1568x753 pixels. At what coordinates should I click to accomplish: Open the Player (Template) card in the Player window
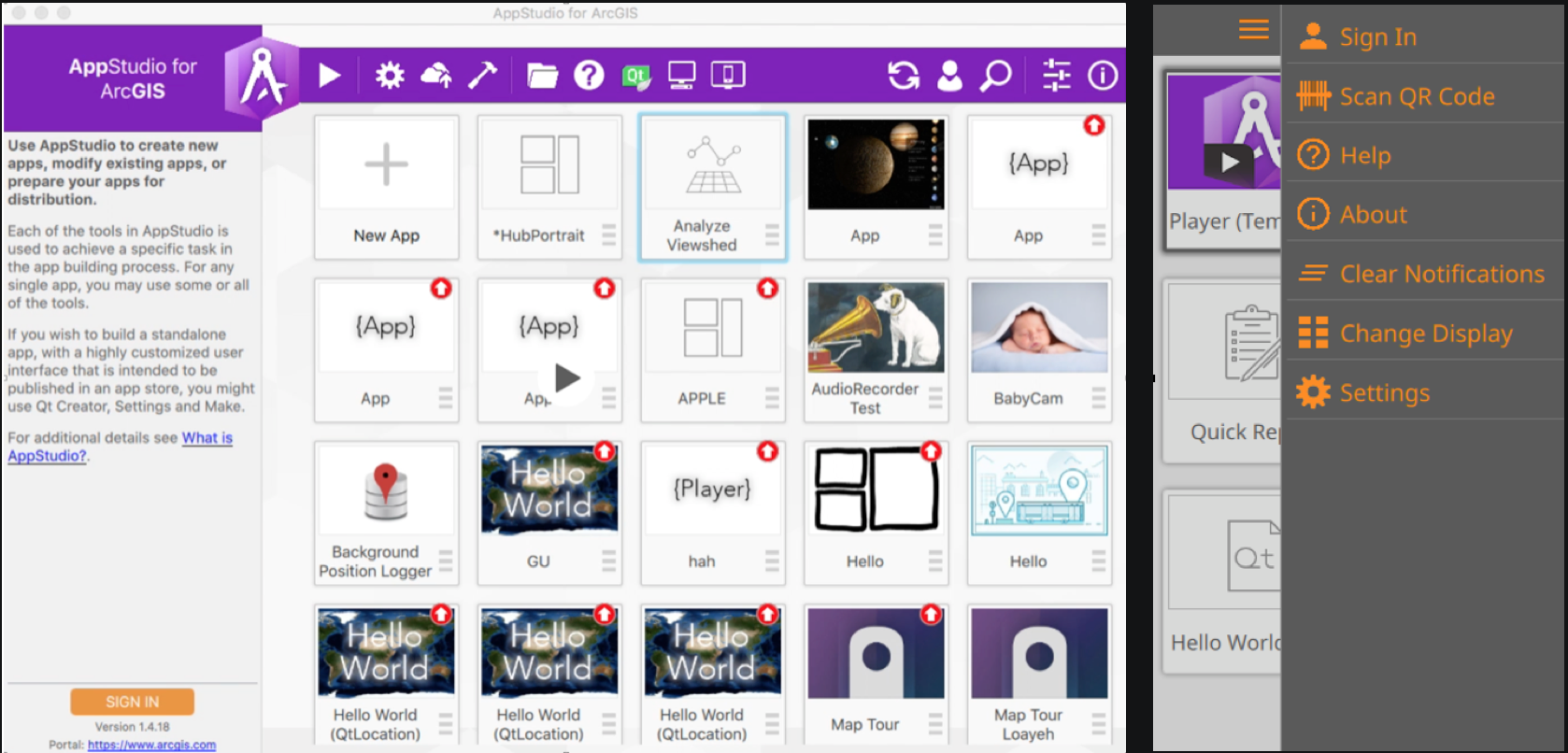pyautogui.click(x=1222, y=161)
